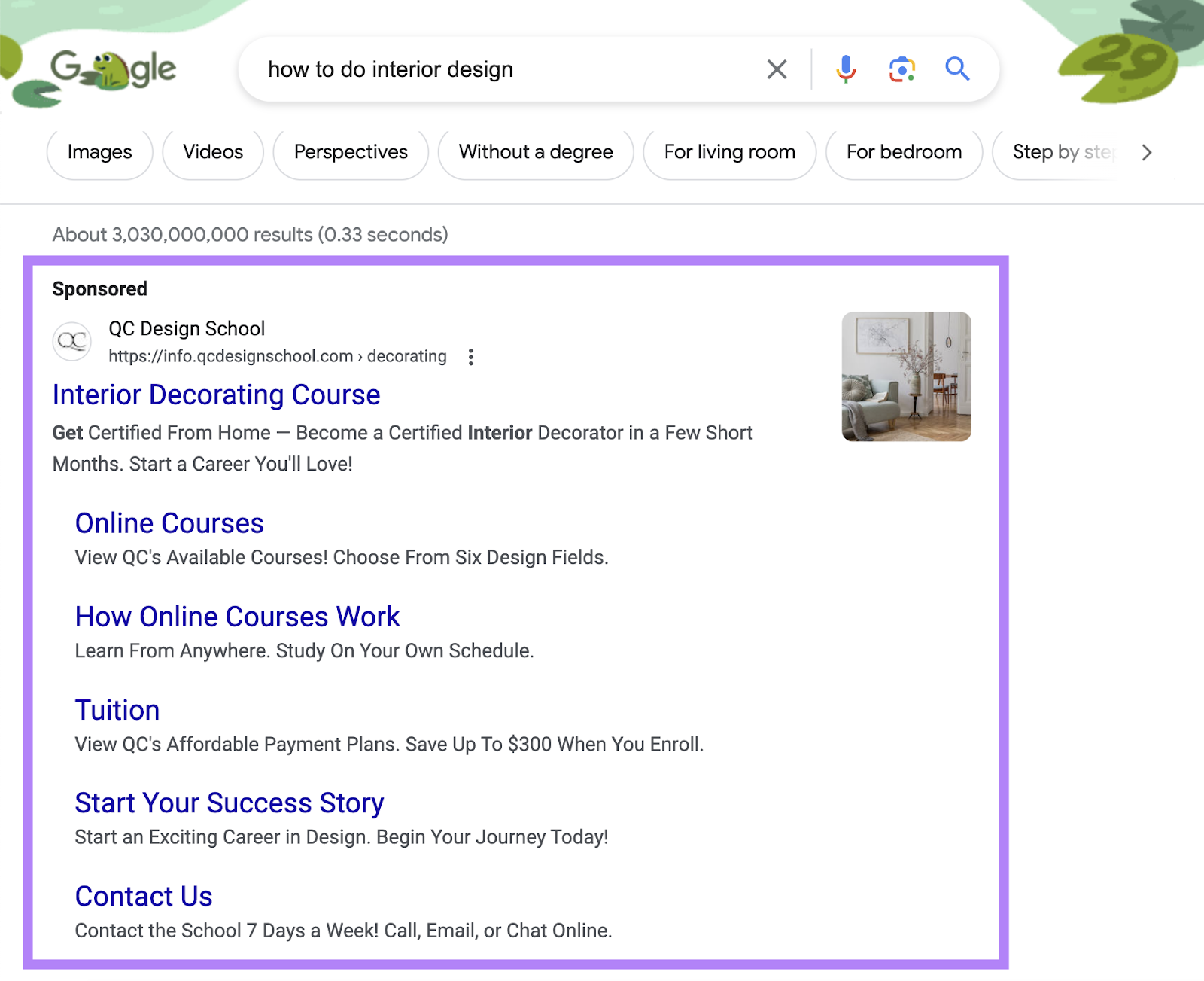Switch to the Images results tab
This screenshot has height=981, width=1204.
tap(99, 152)
